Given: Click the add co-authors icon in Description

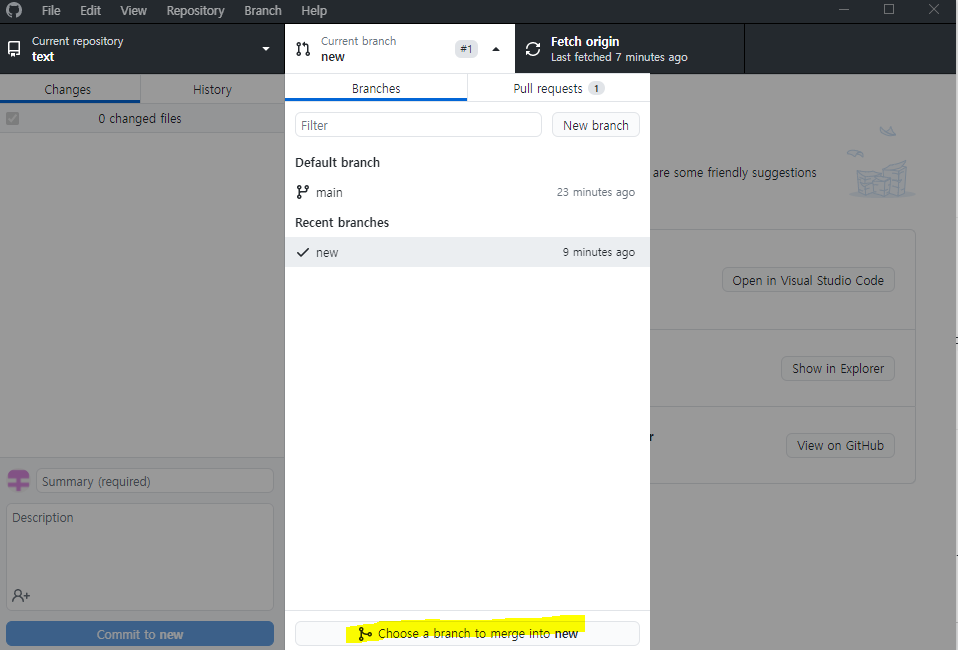Looking at the screenshot, I should coord(21,595).
